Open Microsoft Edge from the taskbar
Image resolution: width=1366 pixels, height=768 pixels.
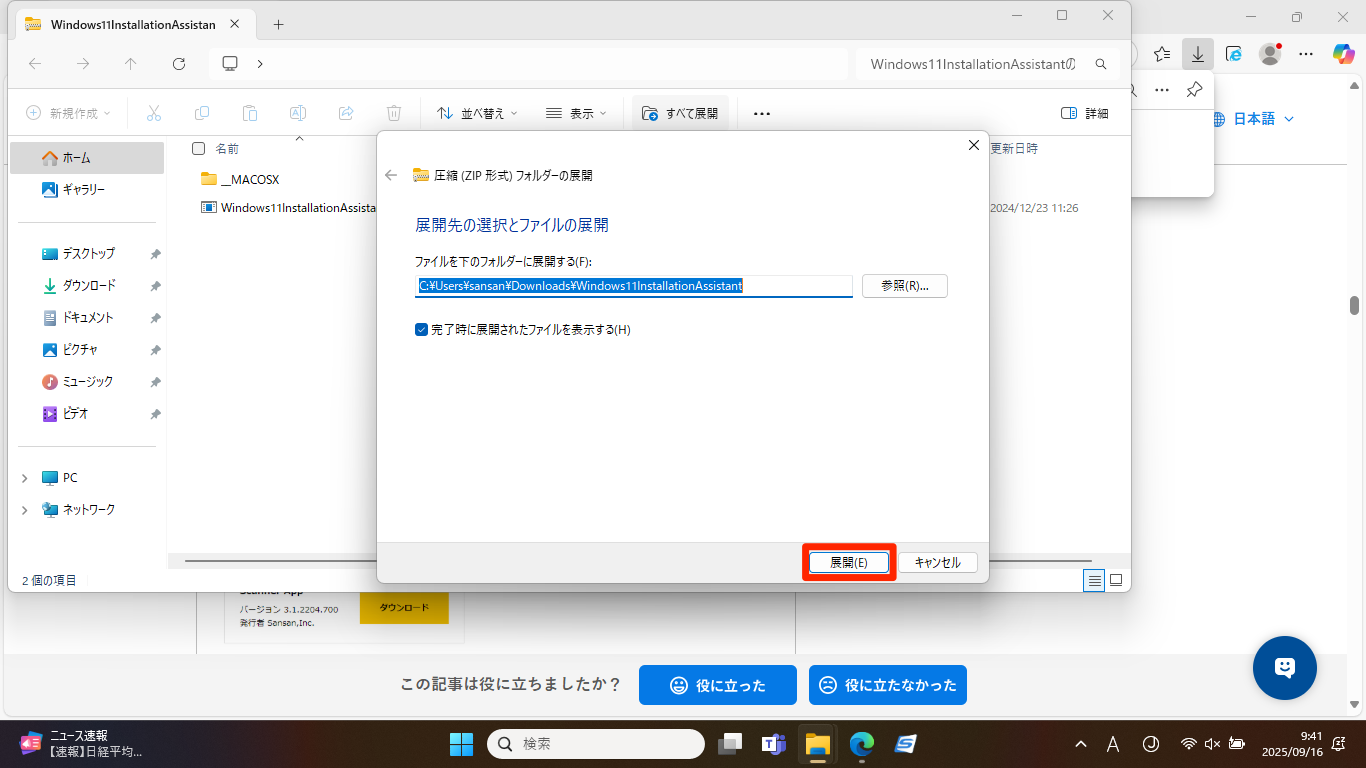(x=862, y=744)
